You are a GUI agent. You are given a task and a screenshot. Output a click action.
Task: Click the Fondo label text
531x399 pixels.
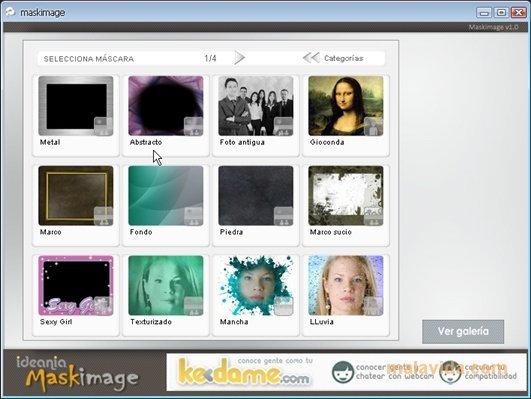coord(141,232)
